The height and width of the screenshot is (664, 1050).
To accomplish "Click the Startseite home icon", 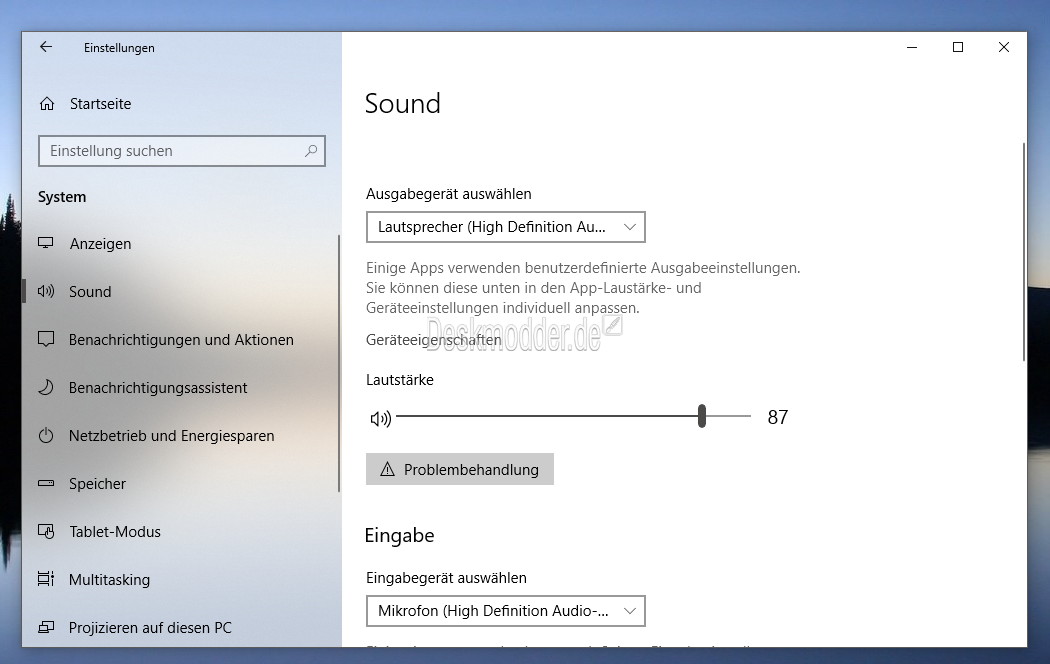I will 46,104.
